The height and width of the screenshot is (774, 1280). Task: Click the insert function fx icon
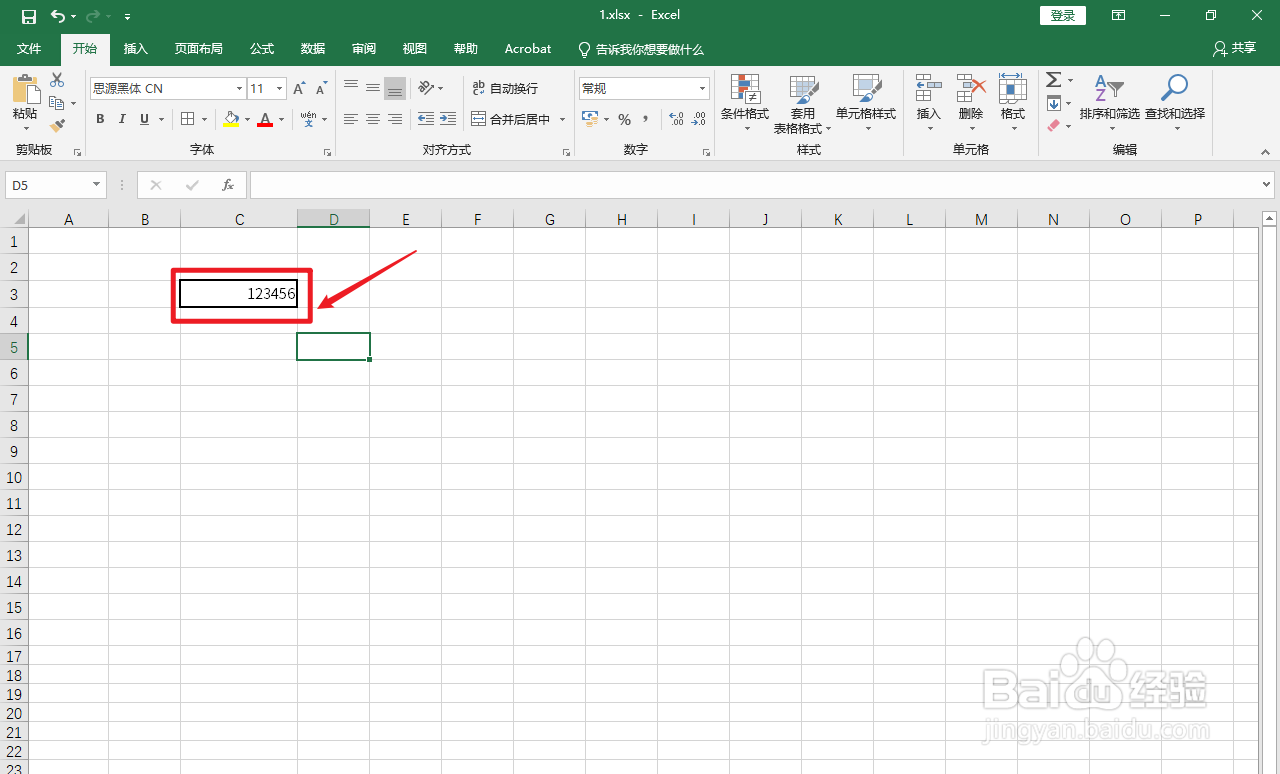pyautogui.click(x=228, y=185)
